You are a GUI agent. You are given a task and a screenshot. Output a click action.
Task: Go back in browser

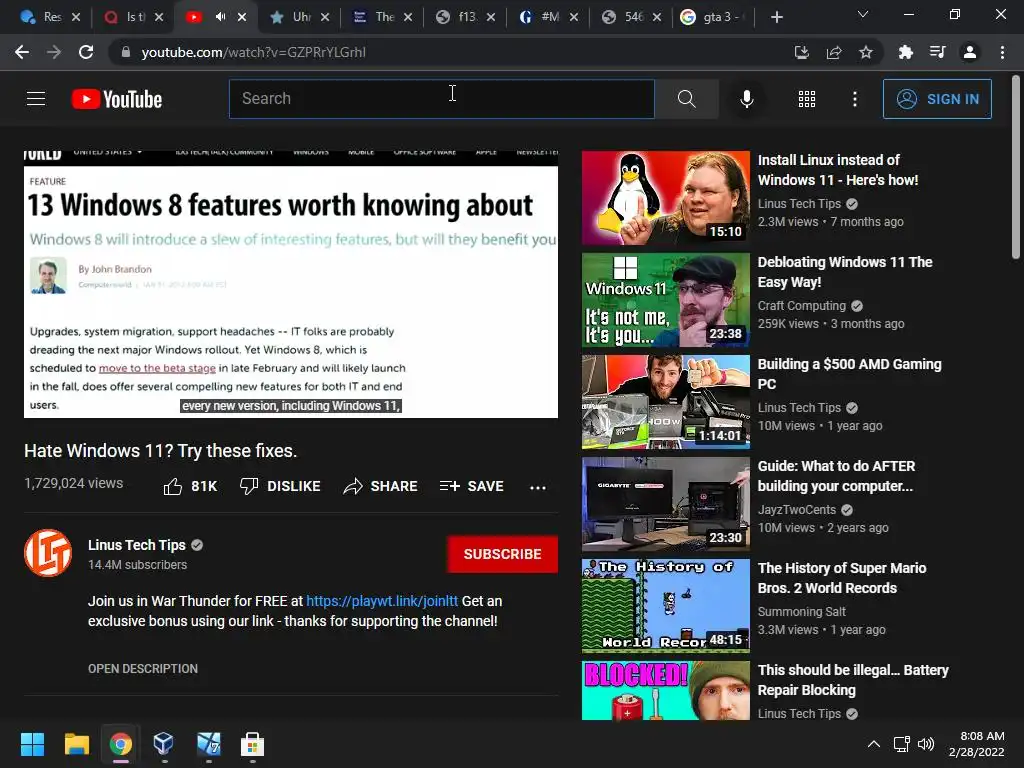pos(22,52)
